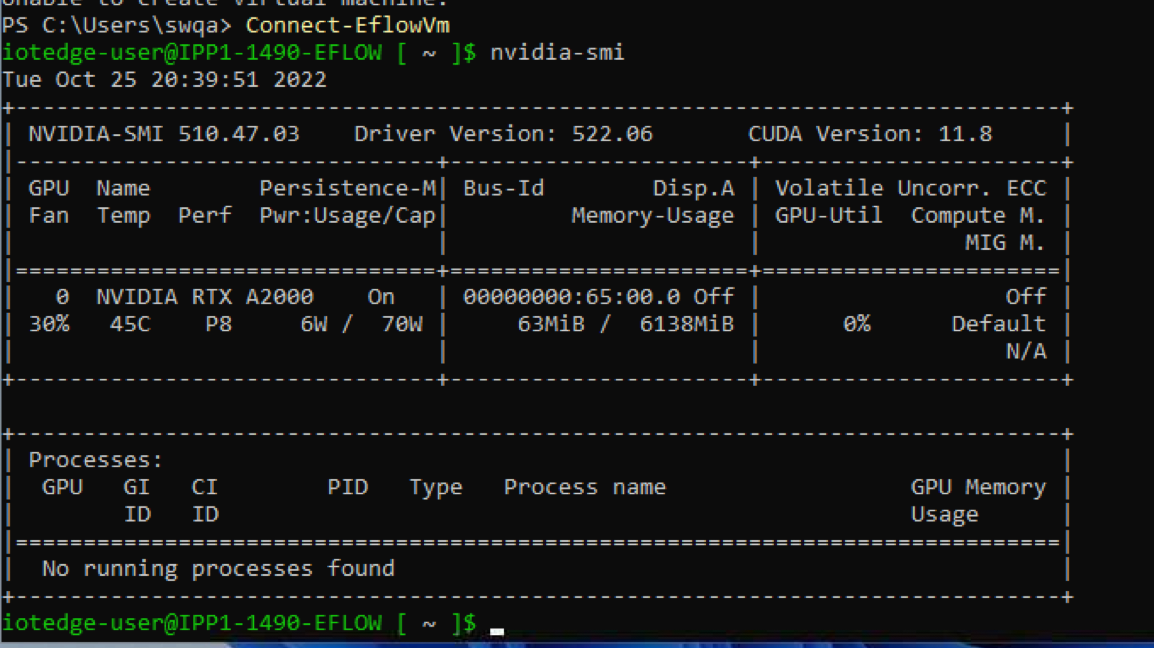1154x648 pixels.
Task: Click the NVIDIA-SMI 510.47.03 version text
Action: tap(164, 134)
